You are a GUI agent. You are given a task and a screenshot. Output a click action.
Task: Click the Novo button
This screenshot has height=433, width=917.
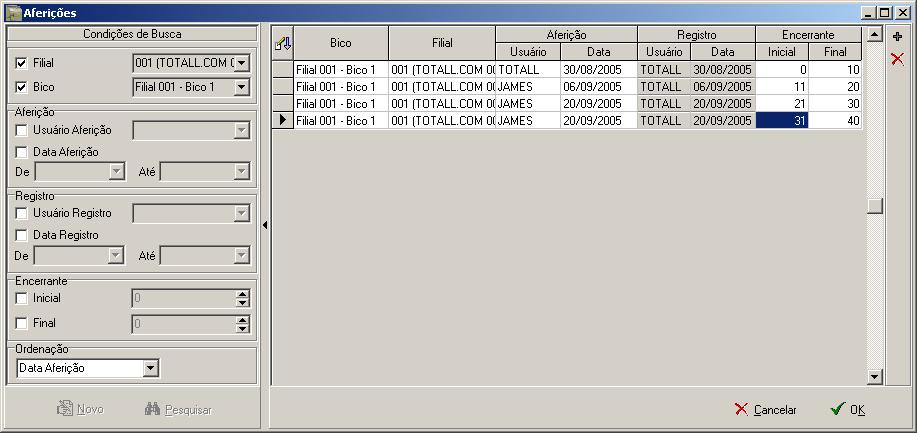tap(80, 409)
